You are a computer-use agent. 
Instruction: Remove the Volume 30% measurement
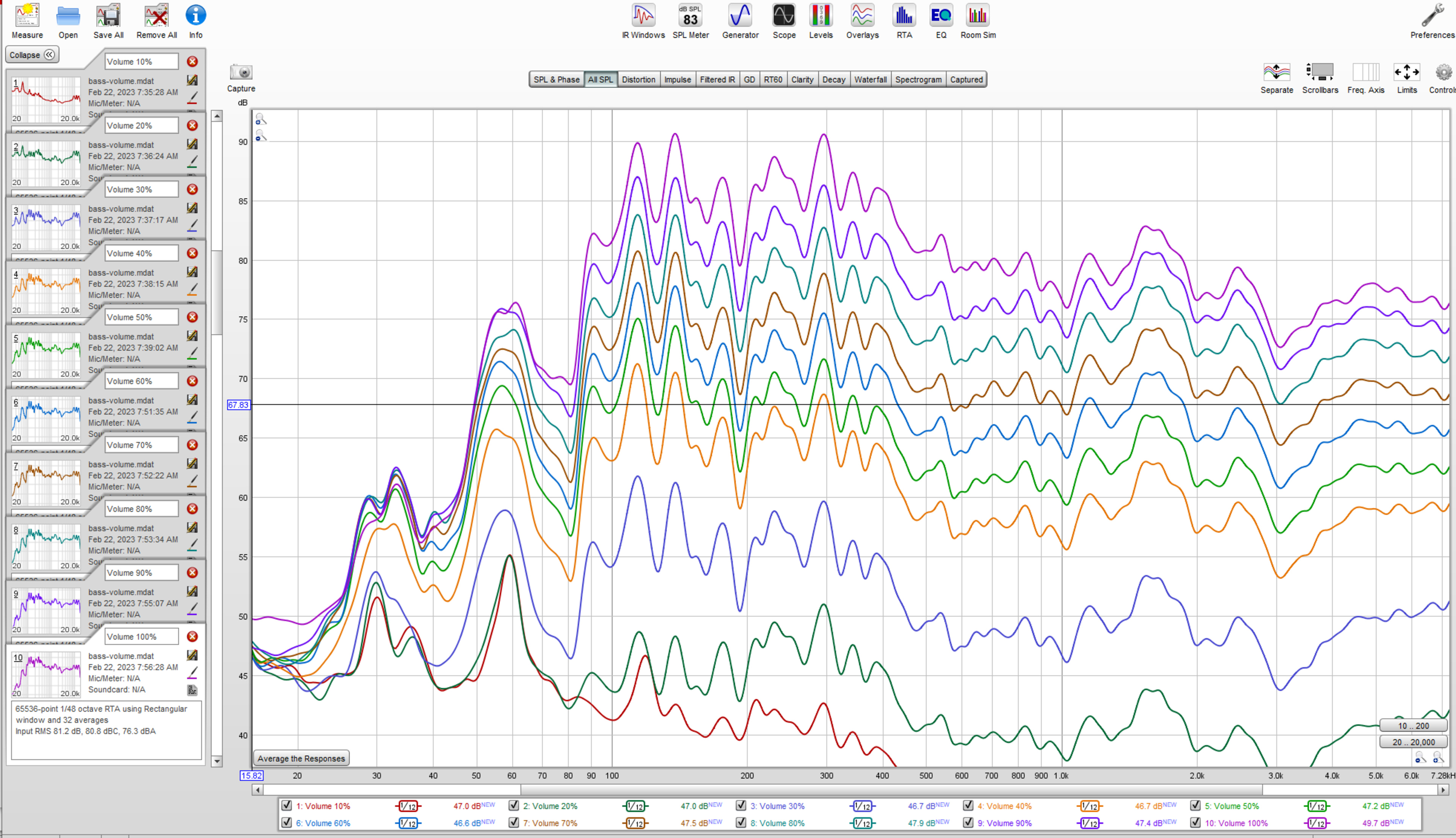tap(192, 189)
